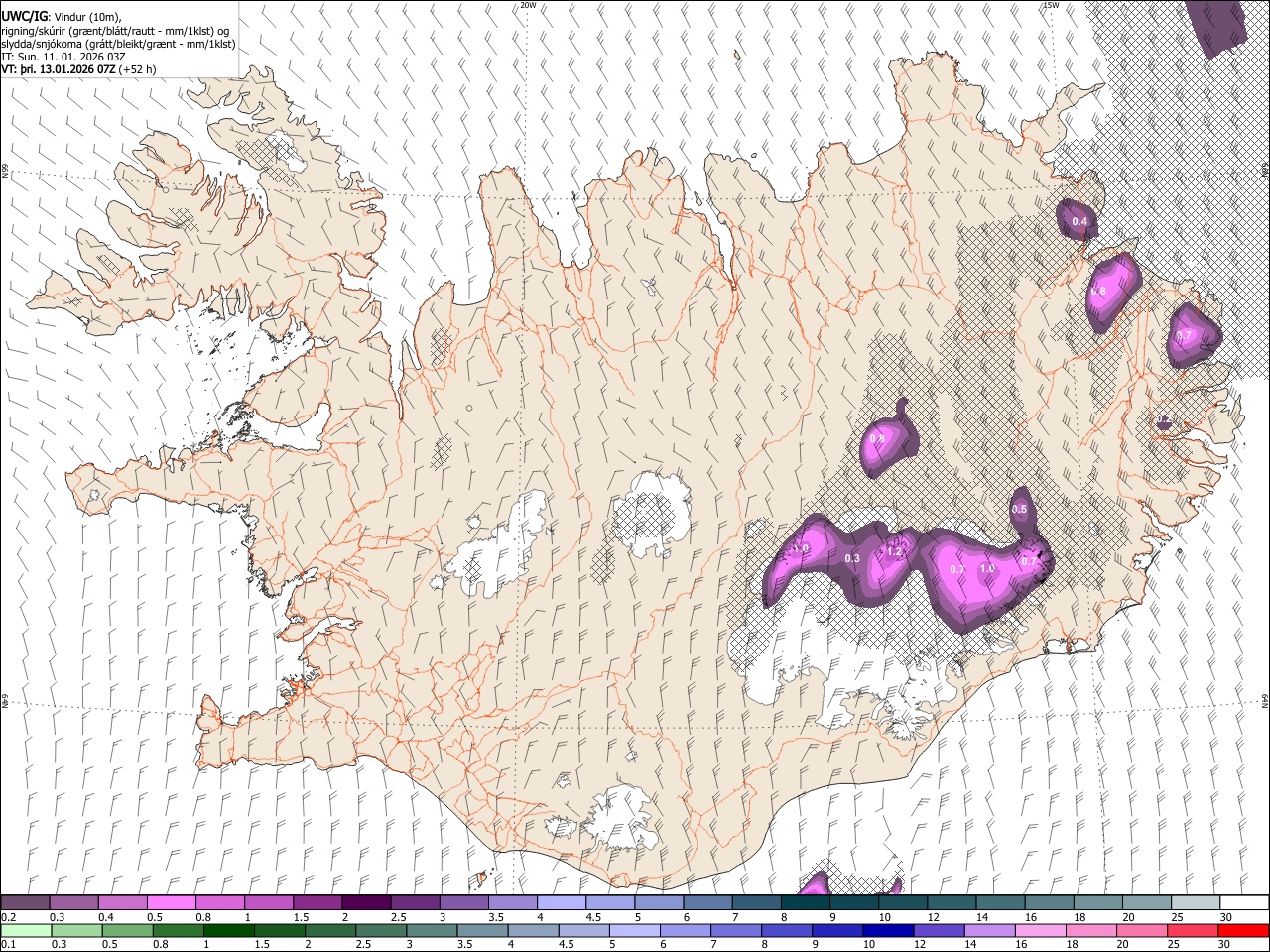
Task: Click the 20W longitude label
Action: coord(528,5)
